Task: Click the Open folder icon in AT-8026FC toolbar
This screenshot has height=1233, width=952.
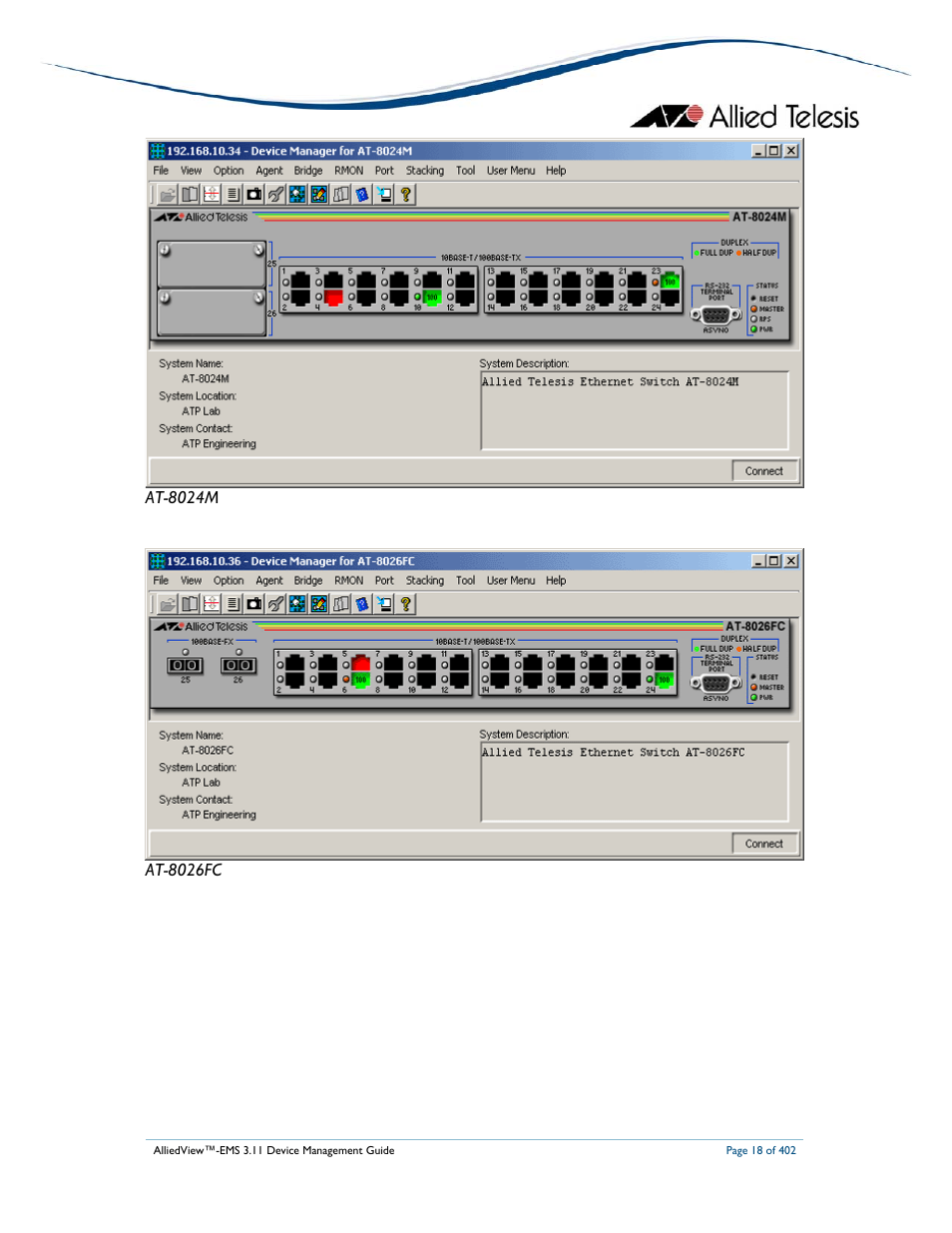Action: coord(168,604)
